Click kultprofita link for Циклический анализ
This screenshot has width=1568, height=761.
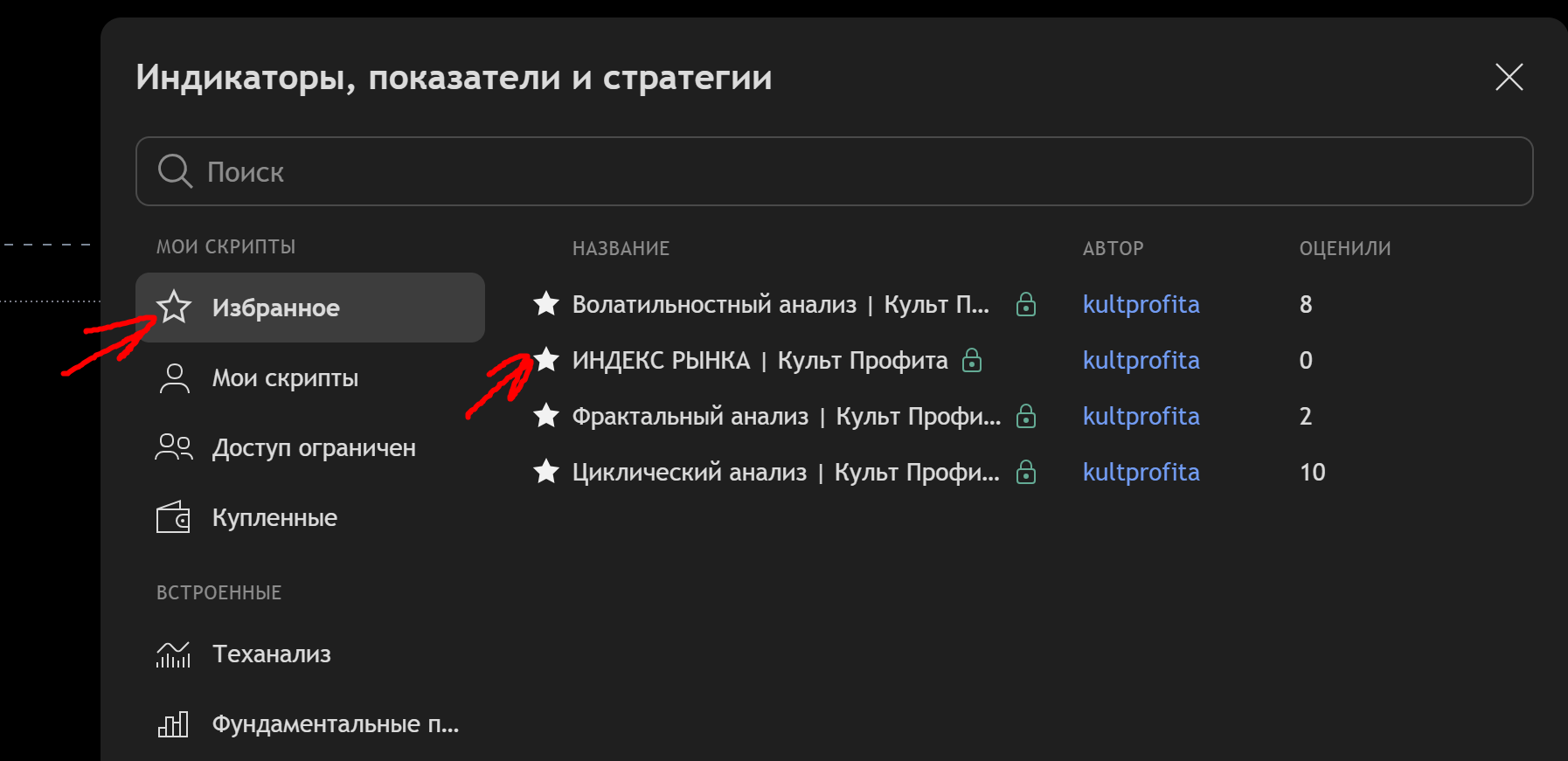click(1141, 472)
